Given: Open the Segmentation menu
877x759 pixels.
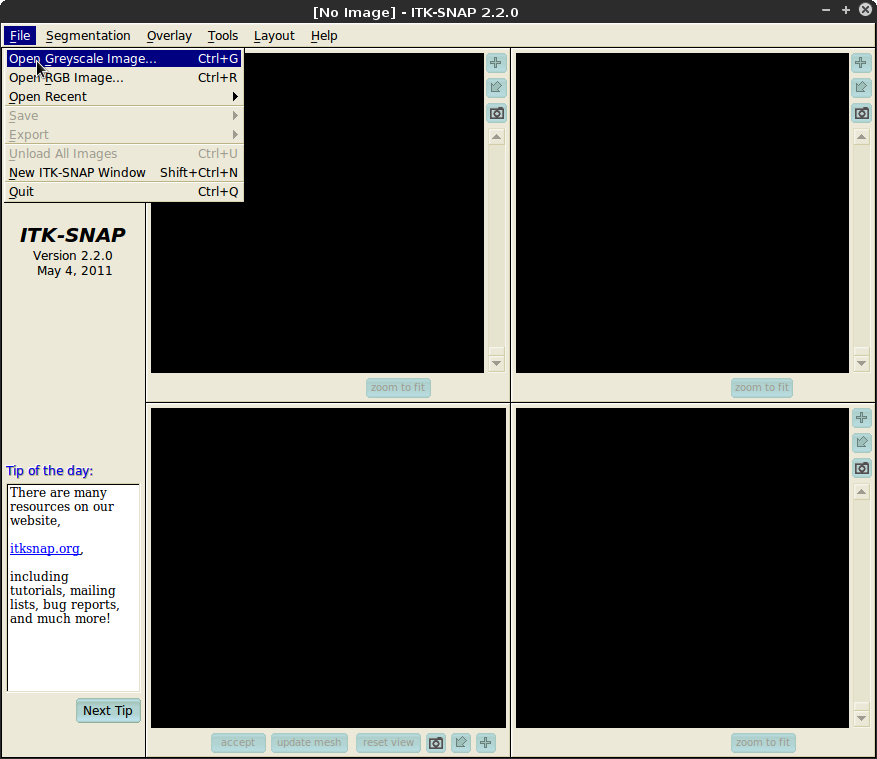Looking at the screenshot, I should tap(88, 36).
